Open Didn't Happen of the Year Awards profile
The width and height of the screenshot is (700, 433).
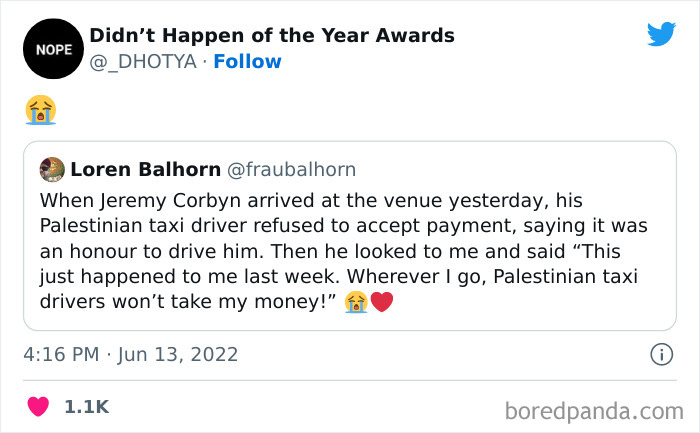(272, 36)
